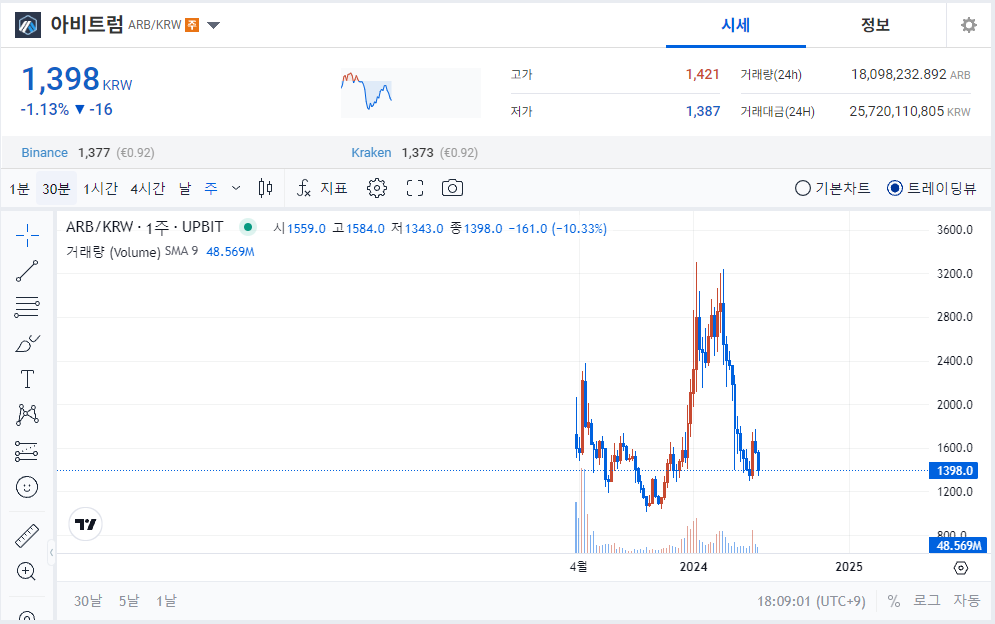Activate the zoom in tool
The width and height of the screenshot is (995, 624).
(26, 571)
